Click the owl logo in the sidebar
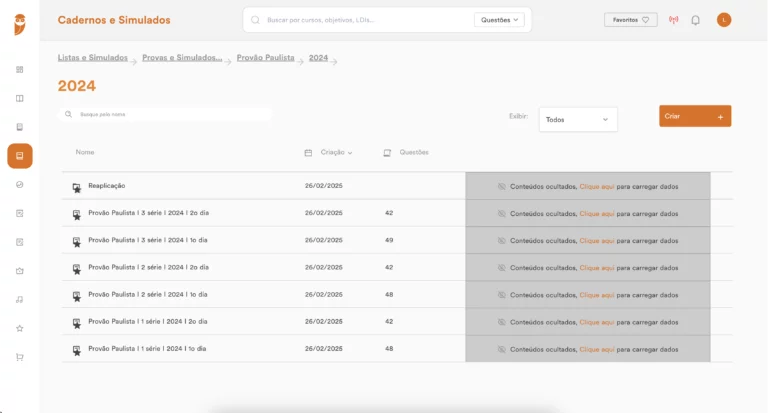The image size is (768, 413). tap(20, 25)
